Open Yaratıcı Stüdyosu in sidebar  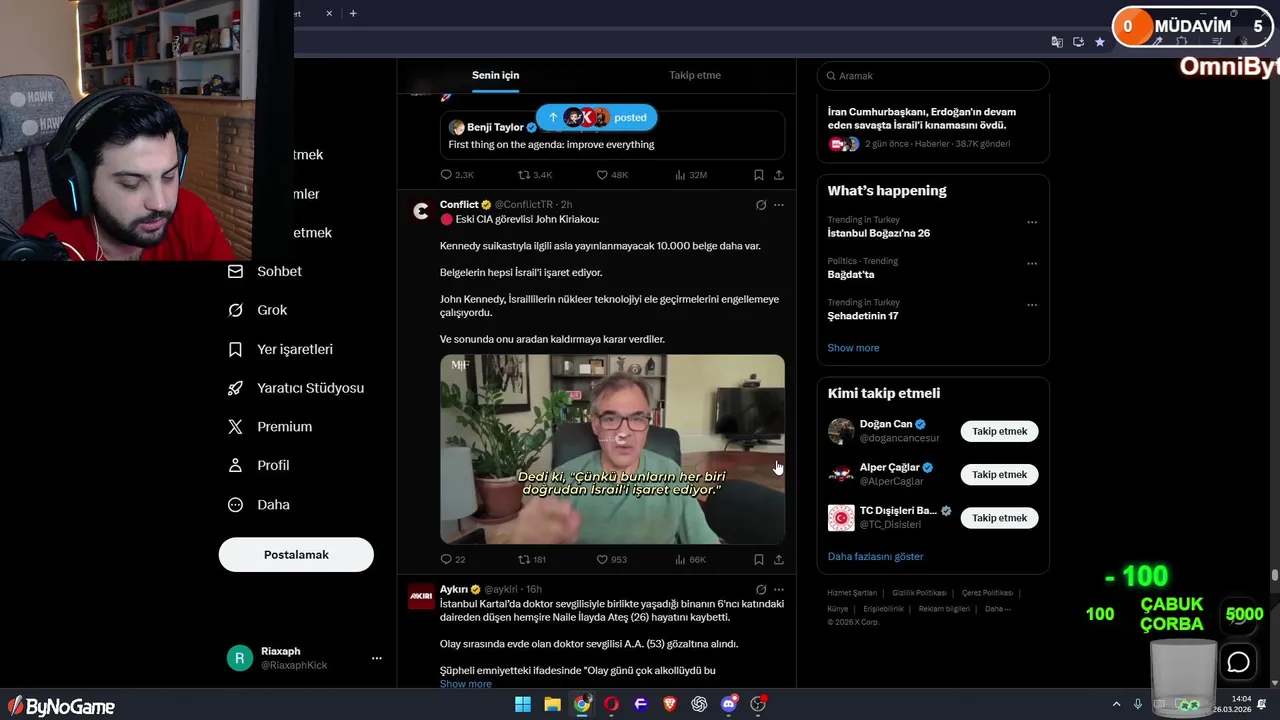[296, 388]
